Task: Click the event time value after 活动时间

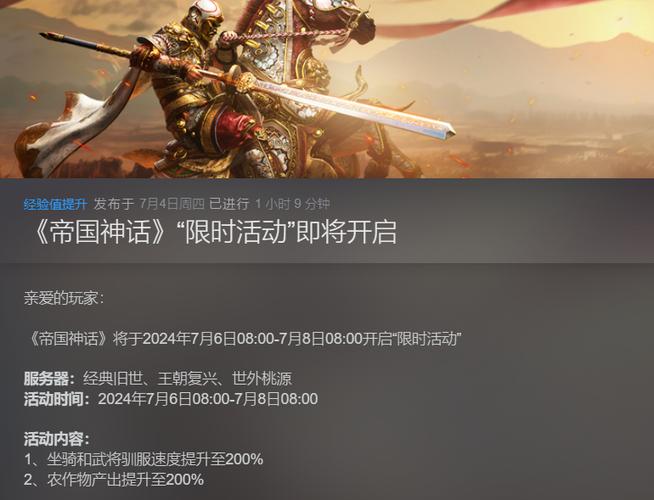Action: (208, 399)
